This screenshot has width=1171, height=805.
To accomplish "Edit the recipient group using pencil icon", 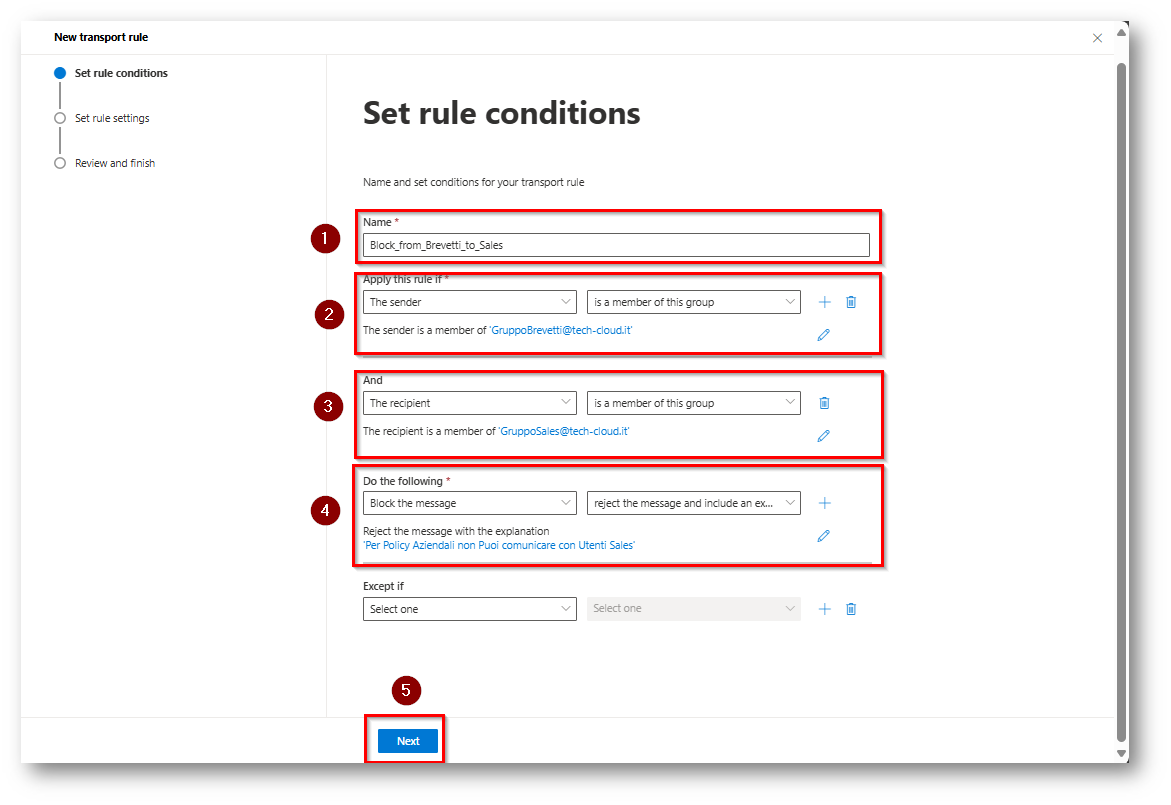I will point(824,436).
